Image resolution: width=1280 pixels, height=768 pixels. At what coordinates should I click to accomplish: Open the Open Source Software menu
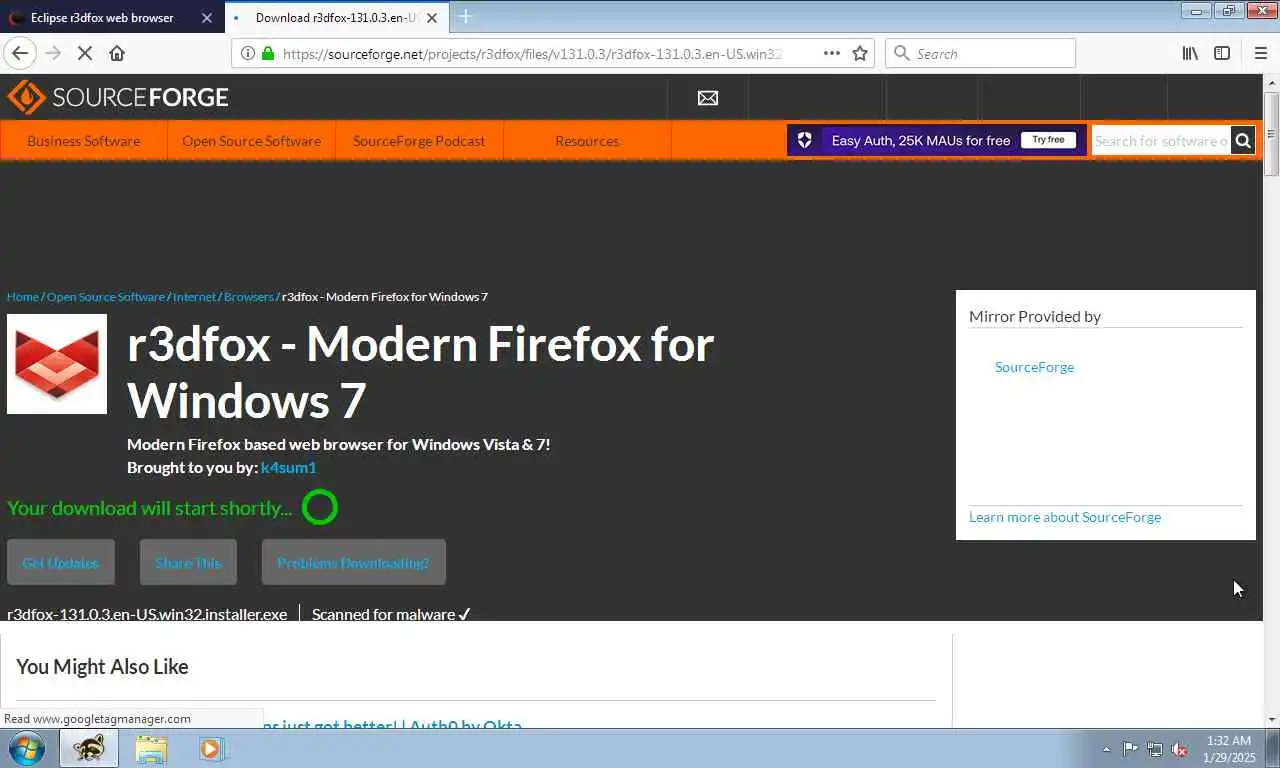click(251, 141)
